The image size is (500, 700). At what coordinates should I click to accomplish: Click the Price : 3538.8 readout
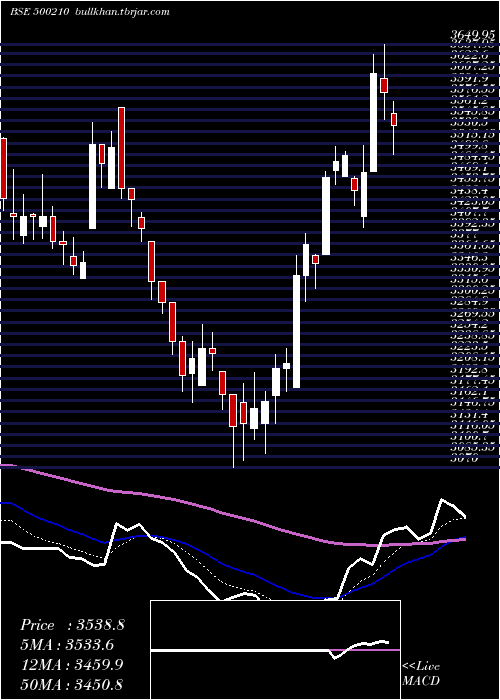(72, 625)
